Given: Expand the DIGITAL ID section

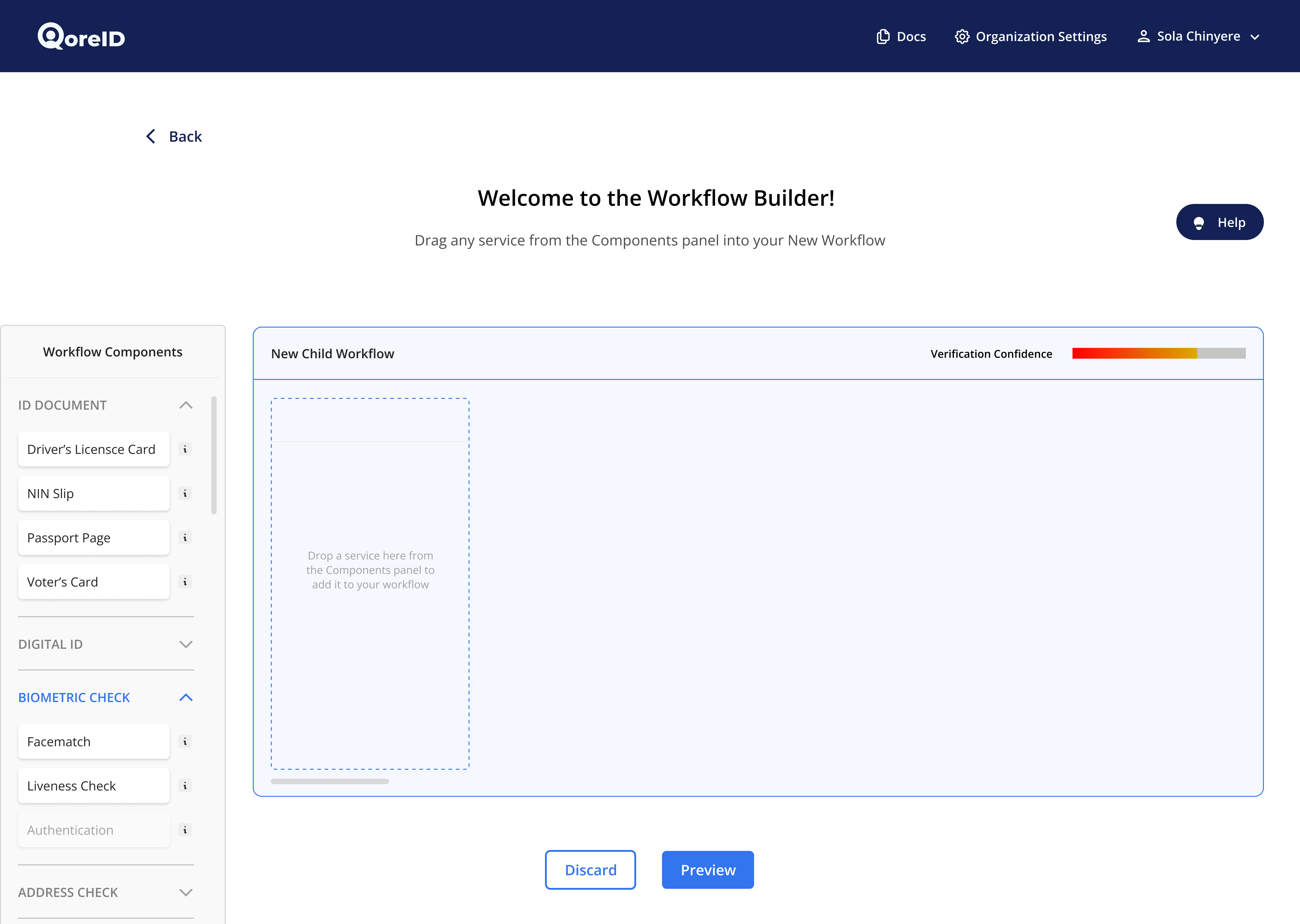Looking at the screenshot, I should pos(186,644).
